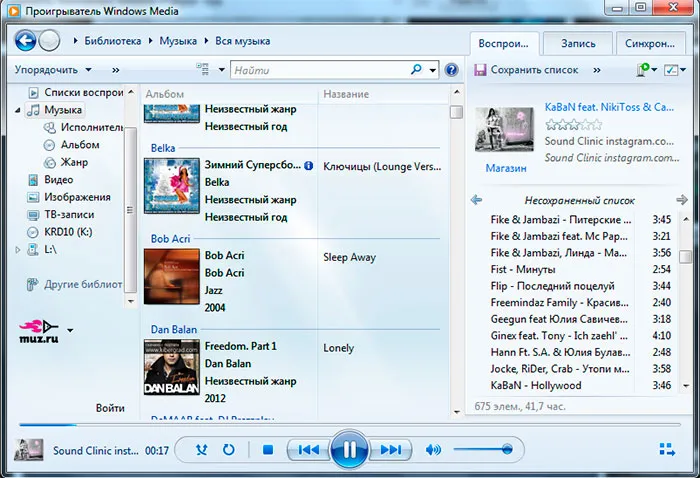Select the Lonely song title

(x=338, y=348)
